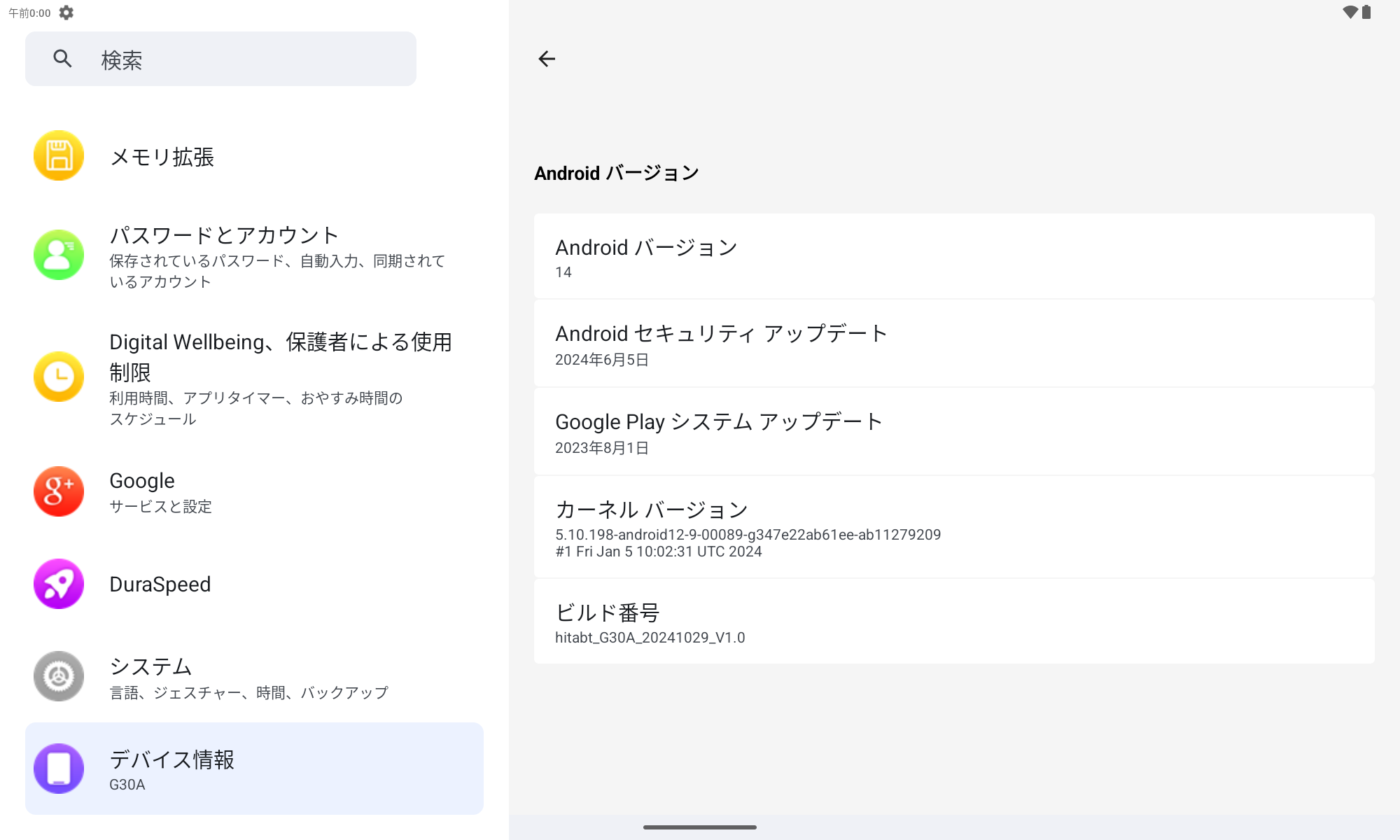Viewport: 1400px width, 840px height.
Task: Click the magnifier icon in search bar
Action: (63, 59)
